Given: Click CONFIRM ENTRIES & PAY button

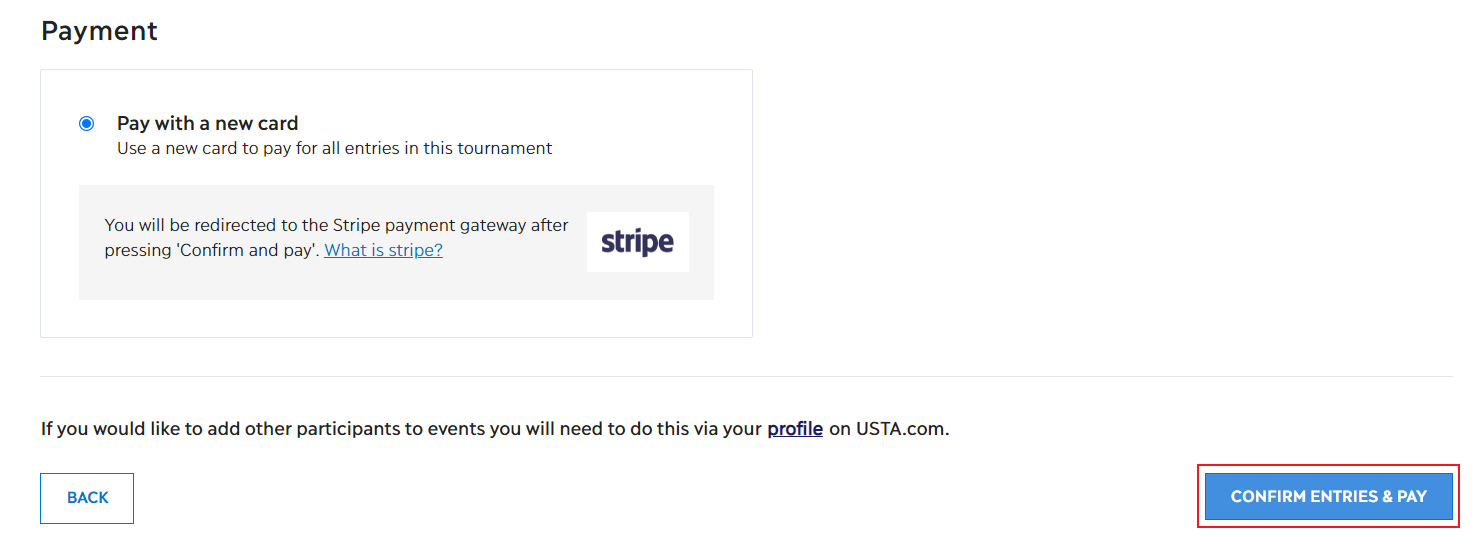Looking at the screenshot, I should 1328,497.
